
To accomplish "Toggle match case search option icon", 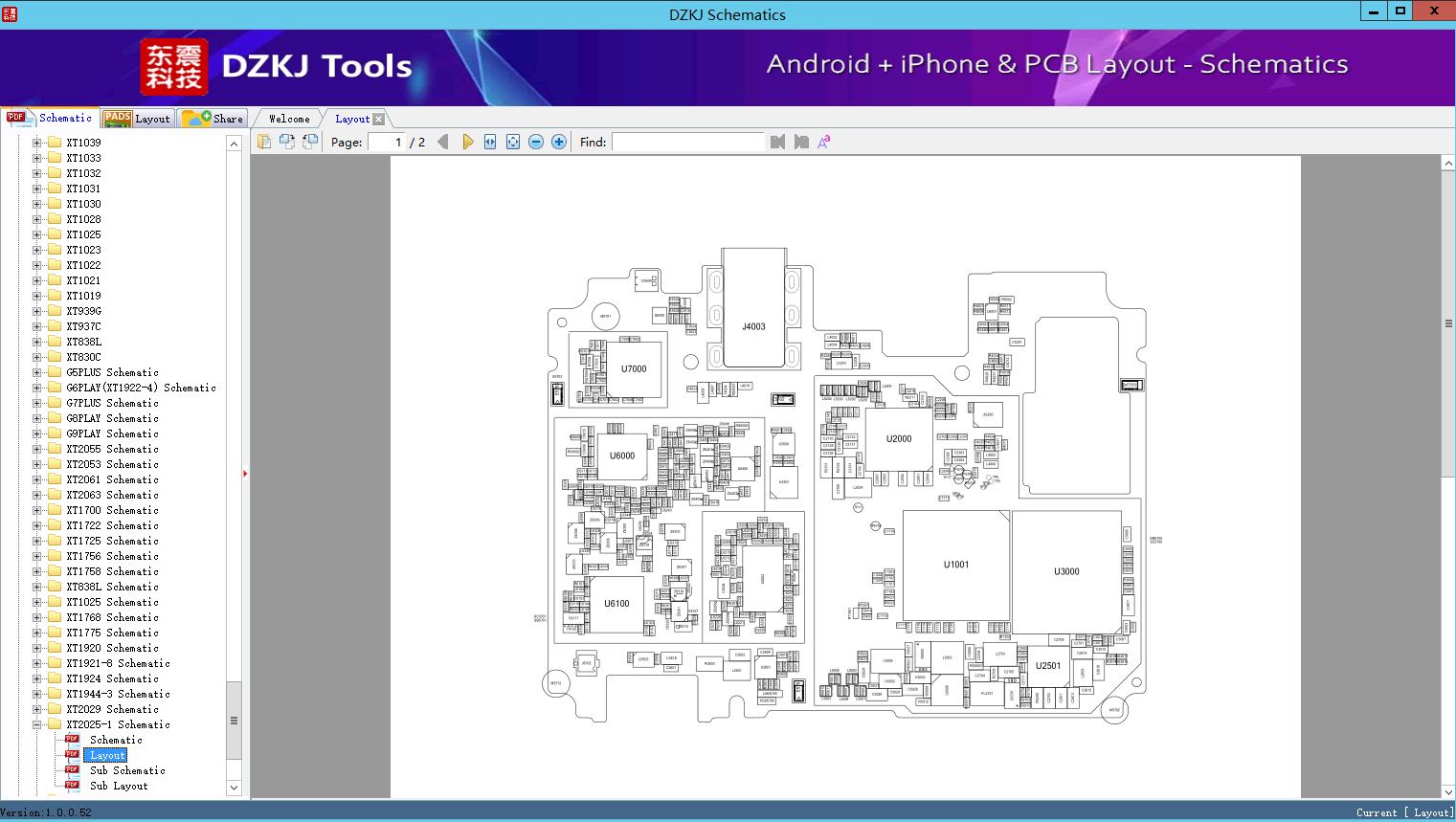I will click(x=823, y=142).
